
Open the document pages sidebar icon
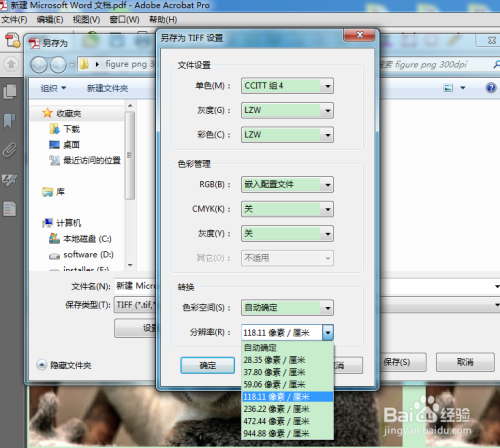9,209
